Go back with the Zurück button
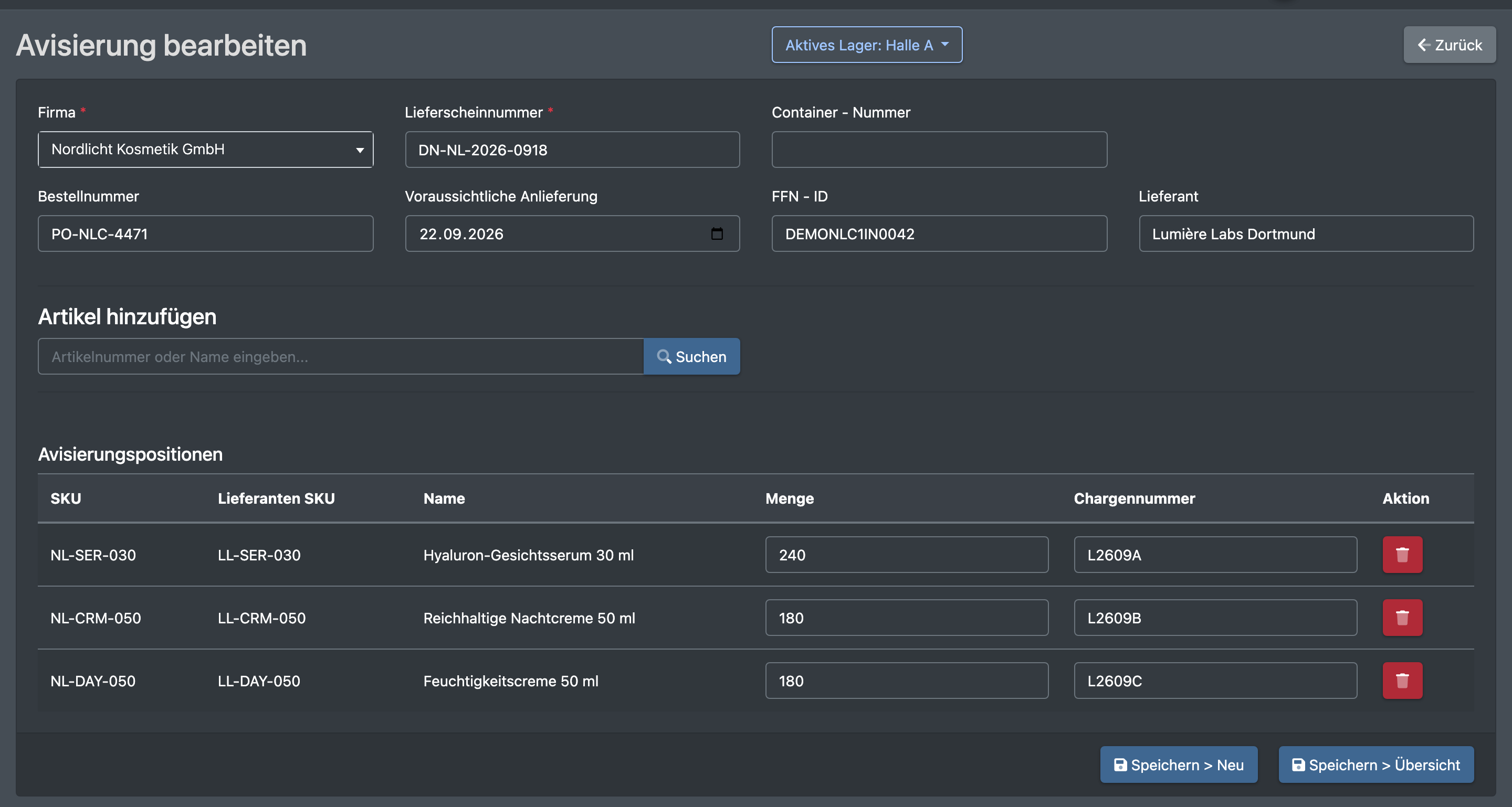The width and height of the screenshot is (1512, 807). (1450, 45)
